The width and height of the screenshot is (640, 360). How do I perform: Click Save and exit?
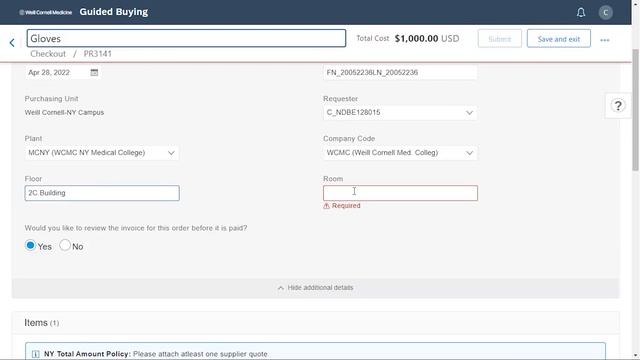[x=558, y=39]
